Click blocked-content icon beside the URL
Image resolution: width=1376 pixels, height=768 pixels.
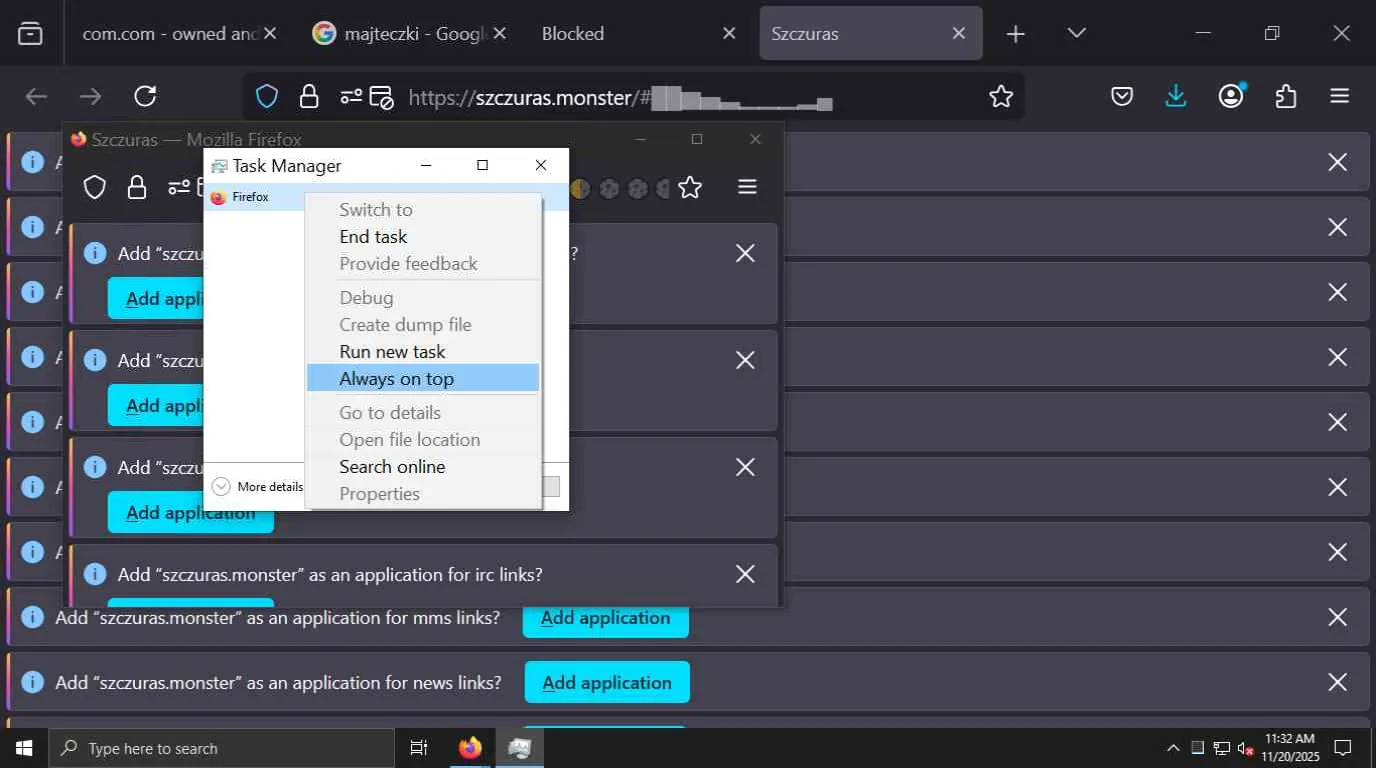click(x=381, y=97)
